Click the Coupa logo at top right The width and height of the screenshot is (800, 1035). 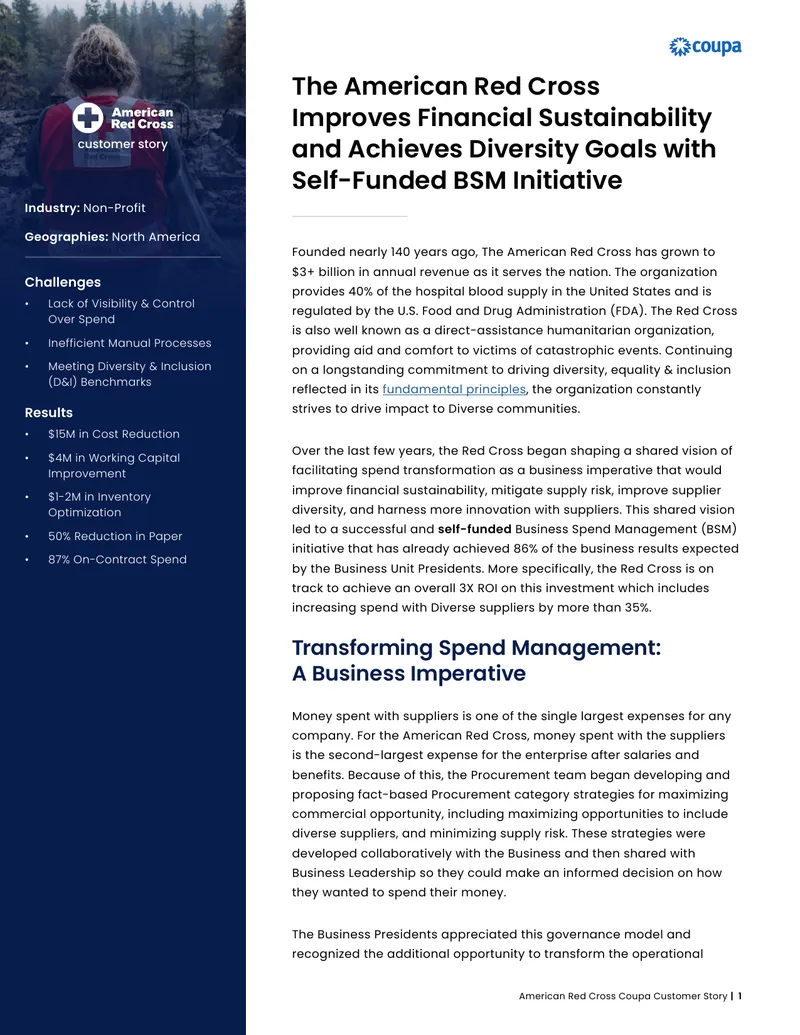705,47
